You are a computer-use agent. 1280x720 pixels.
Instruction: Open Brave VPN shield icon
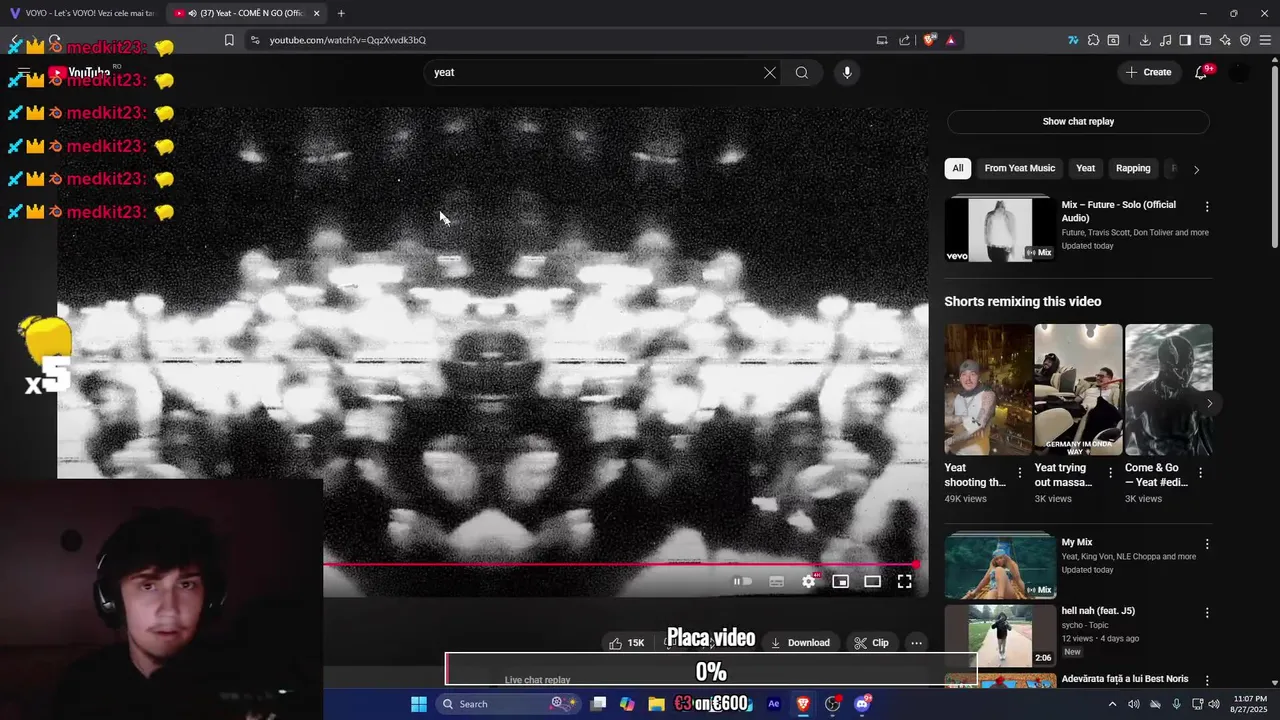pos(1245,40)
